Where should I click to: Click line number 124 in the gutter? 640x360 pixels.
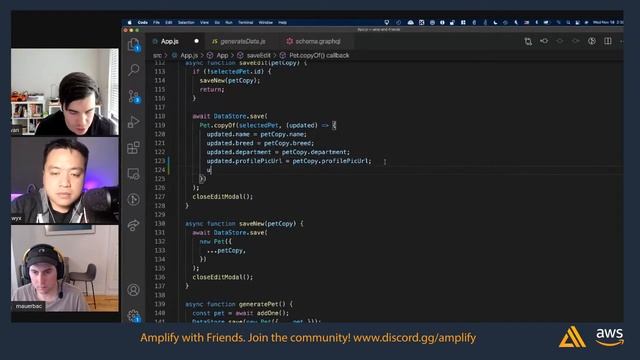pyautogui.click(x=160, y=170)
